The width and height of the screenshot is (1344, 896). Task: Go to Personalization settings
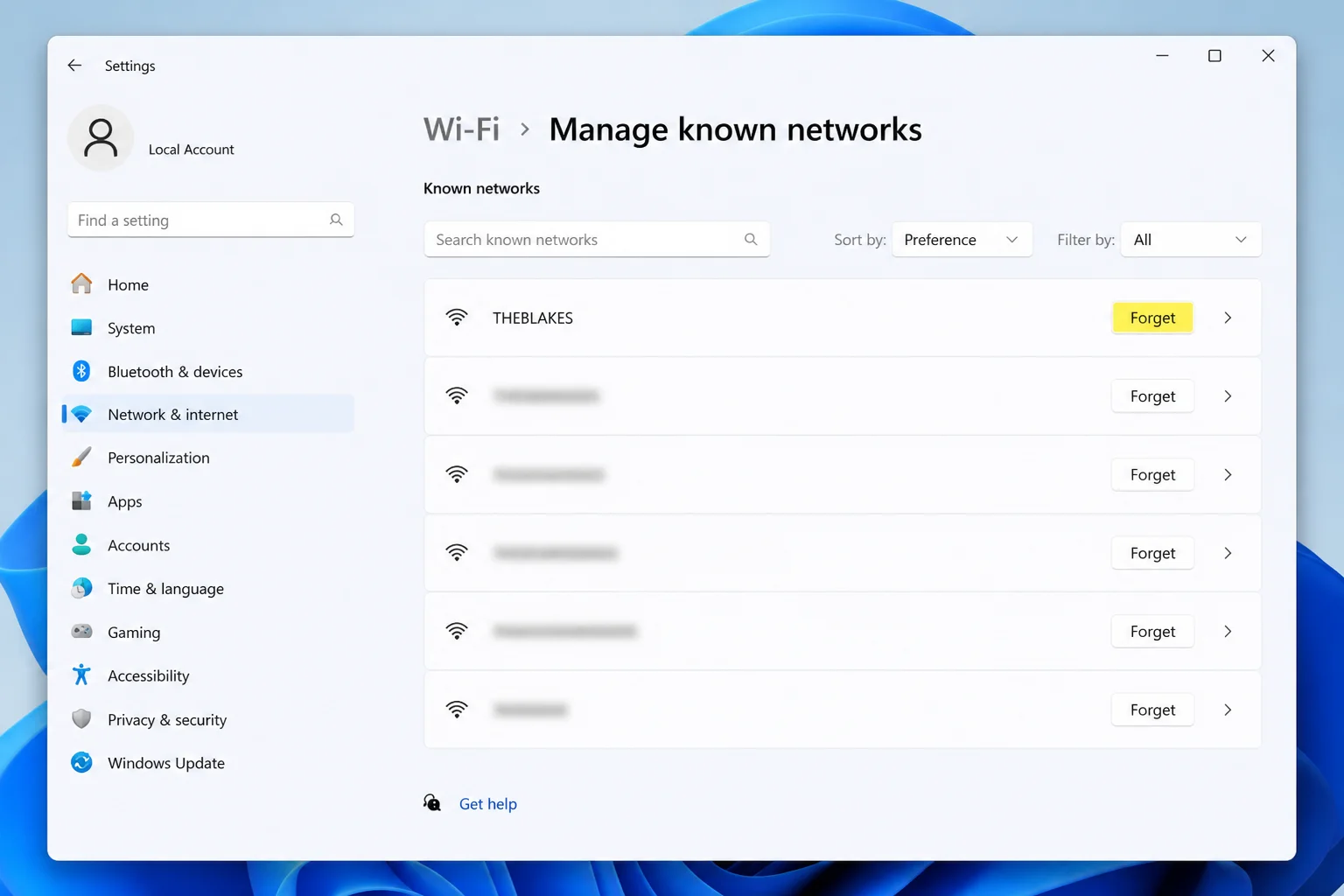pyautogui.click(x=208, y=458)
